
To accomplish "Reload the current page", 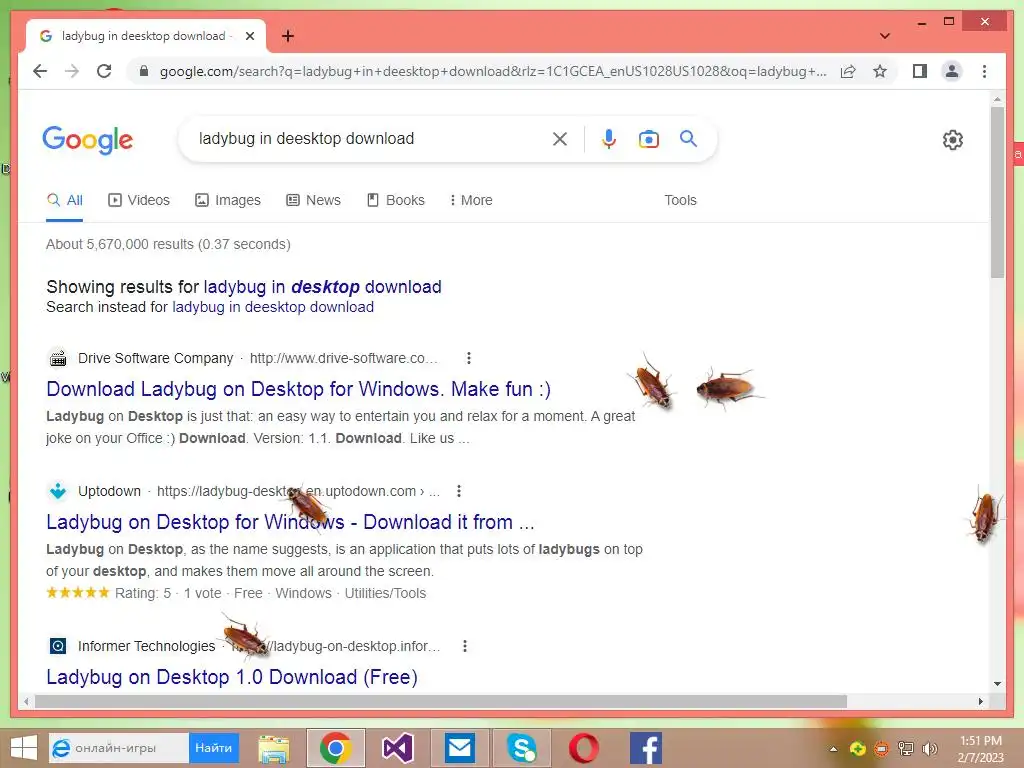I will (x=104, y=71).
